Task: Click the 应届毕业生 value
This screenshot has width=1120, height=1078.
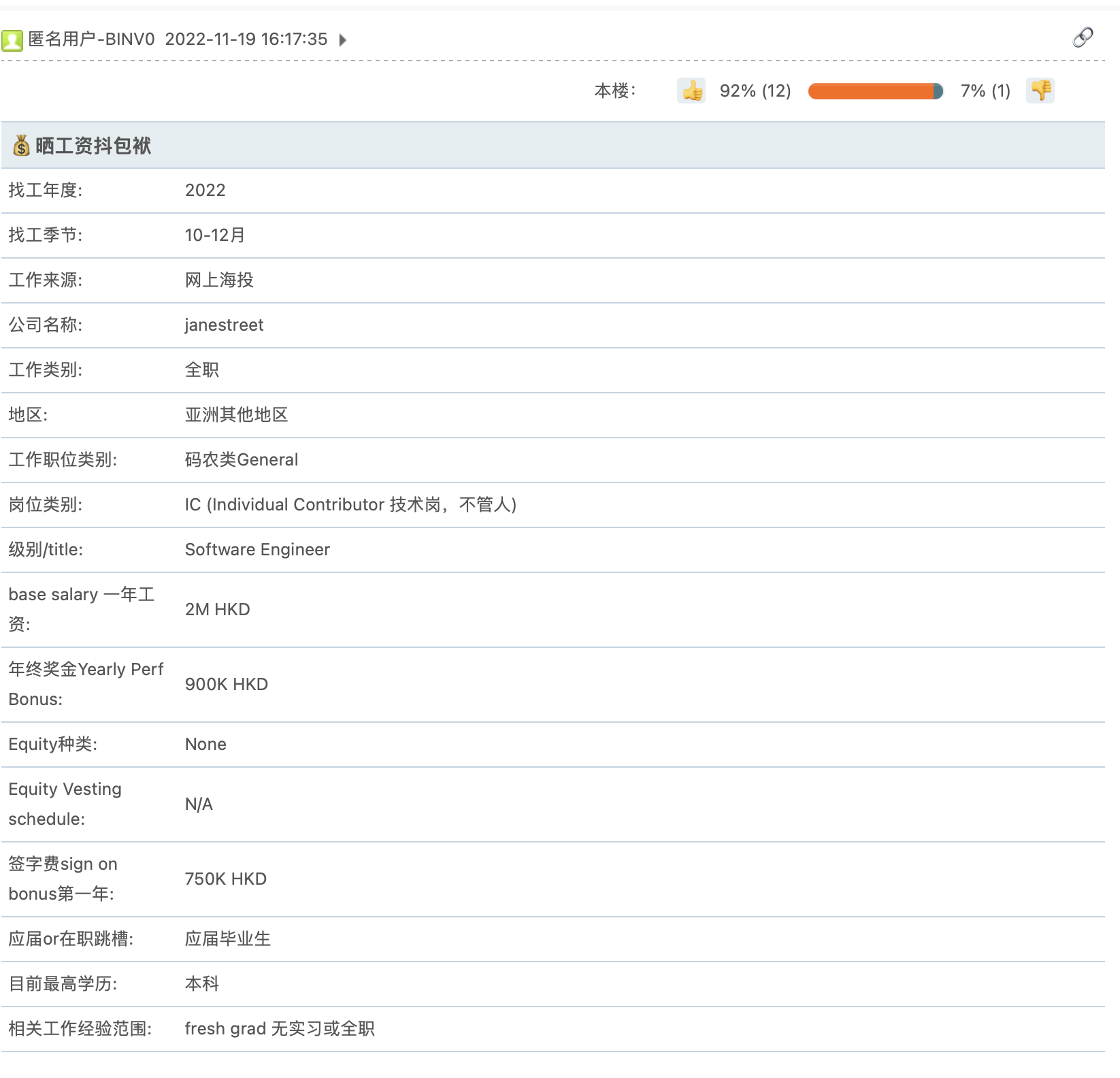Action: point(228,938)
